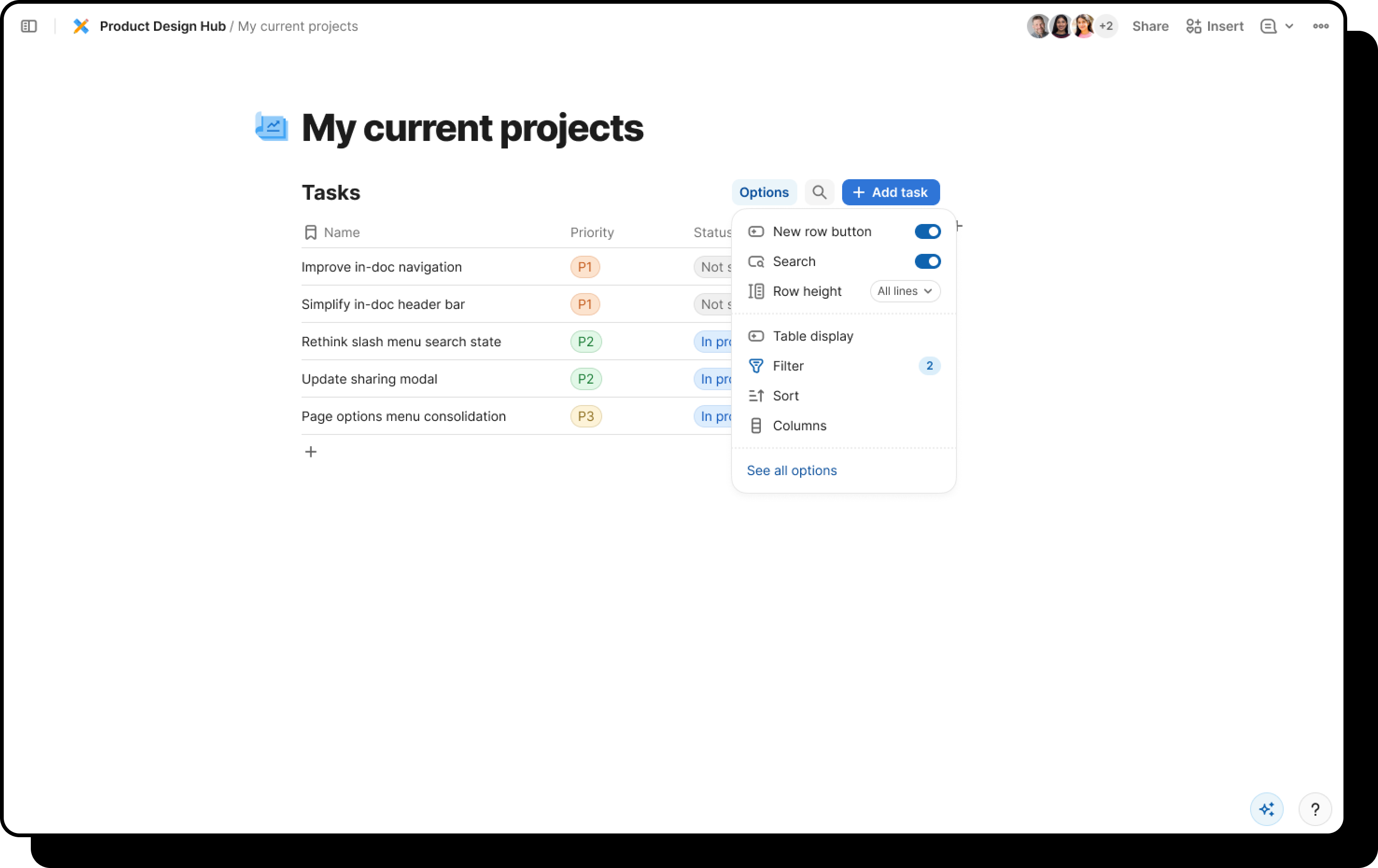Click the See all options link
This screenshot has width=1378, height=868.
pos(791,470)
